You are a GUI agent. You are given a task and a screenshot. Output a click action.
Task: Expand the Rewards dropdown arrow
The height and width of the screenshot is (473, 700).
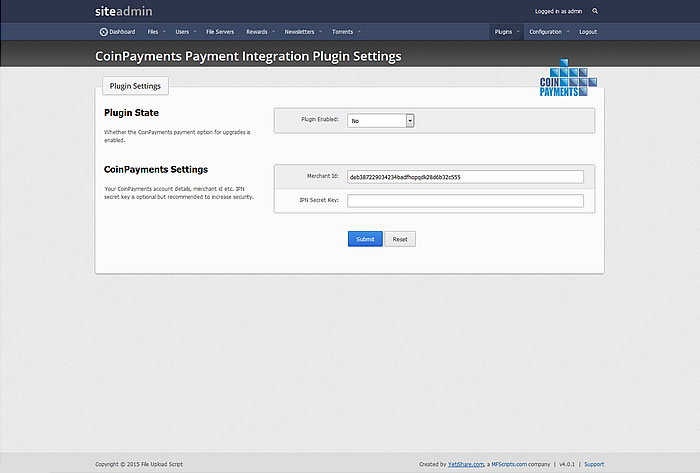[274, 32]
